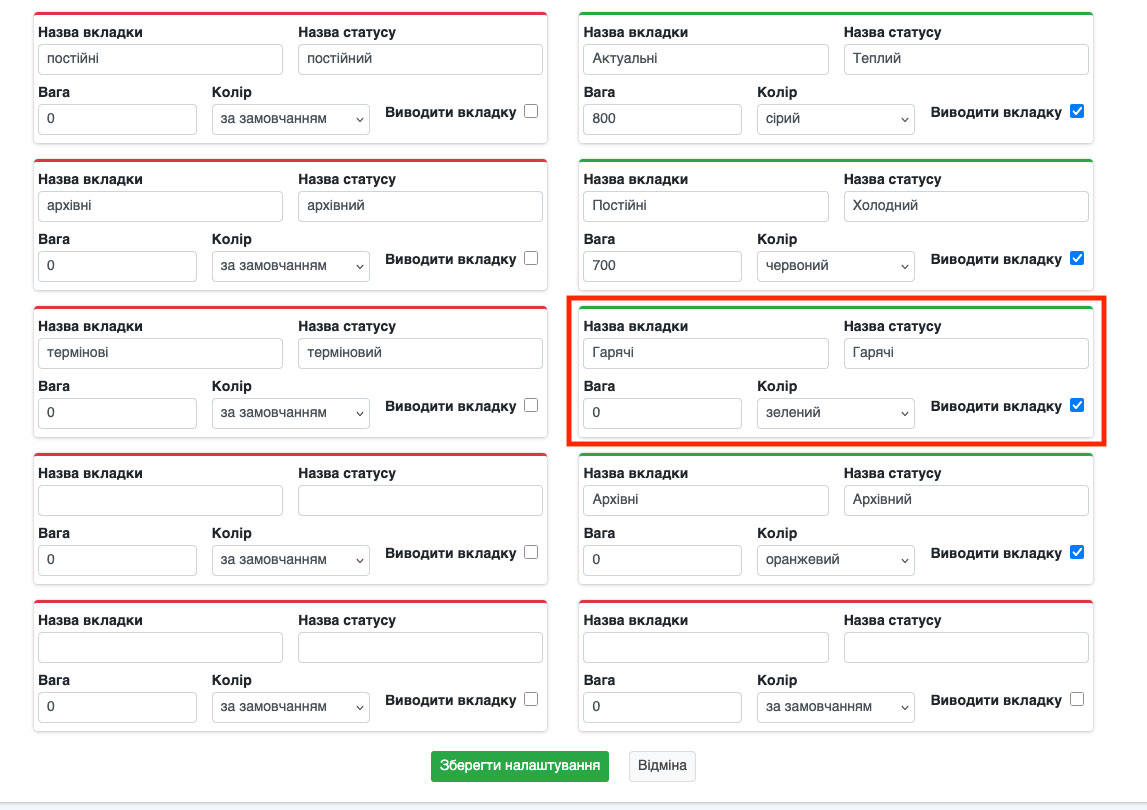This screenshot has width=1147, height=810.
Task: Click the weight field containing 800
Action: tap(662, 119)
